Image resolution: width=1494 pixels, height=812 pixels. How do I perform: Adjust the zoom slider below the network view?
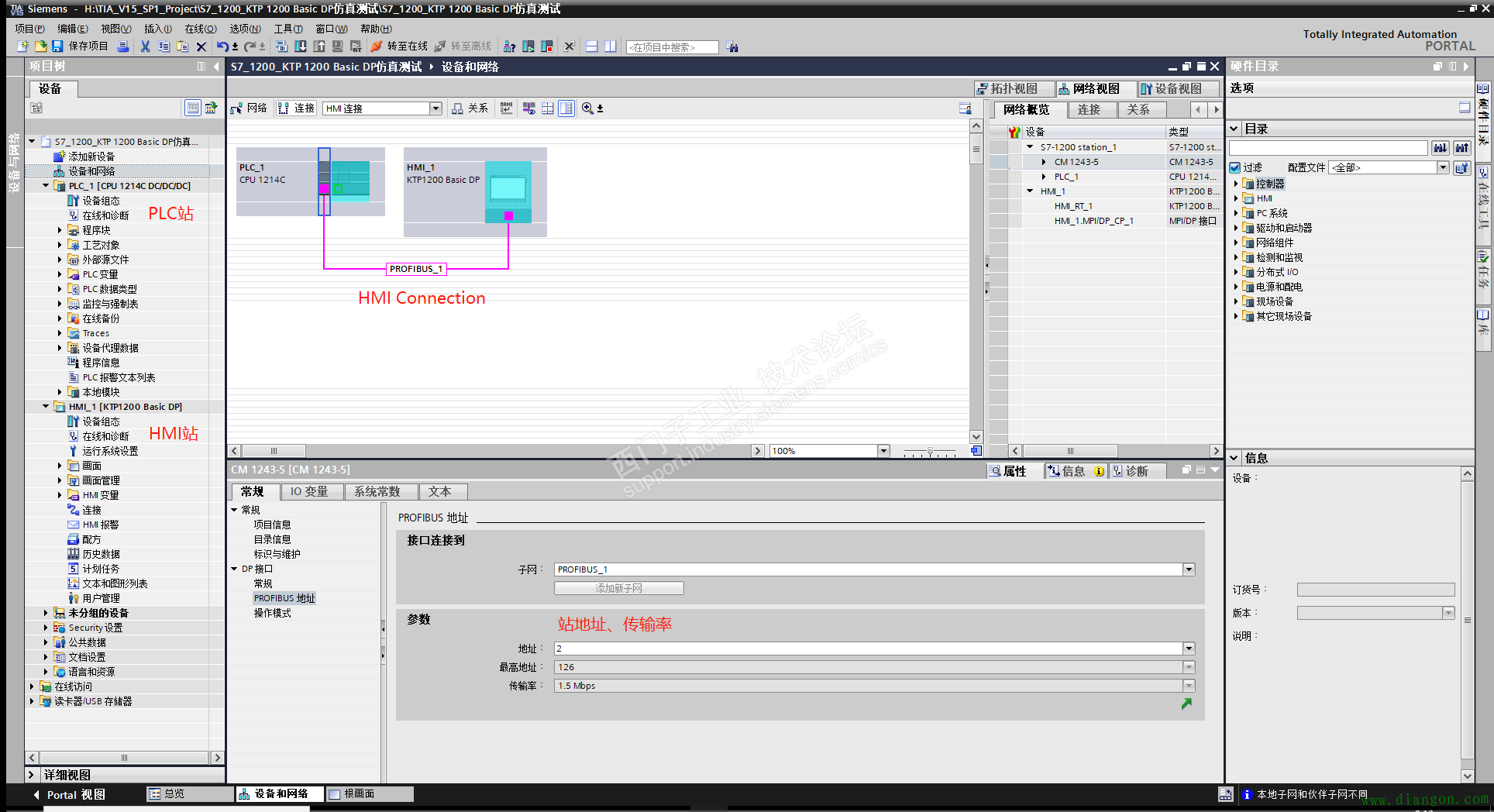(928, 450)
